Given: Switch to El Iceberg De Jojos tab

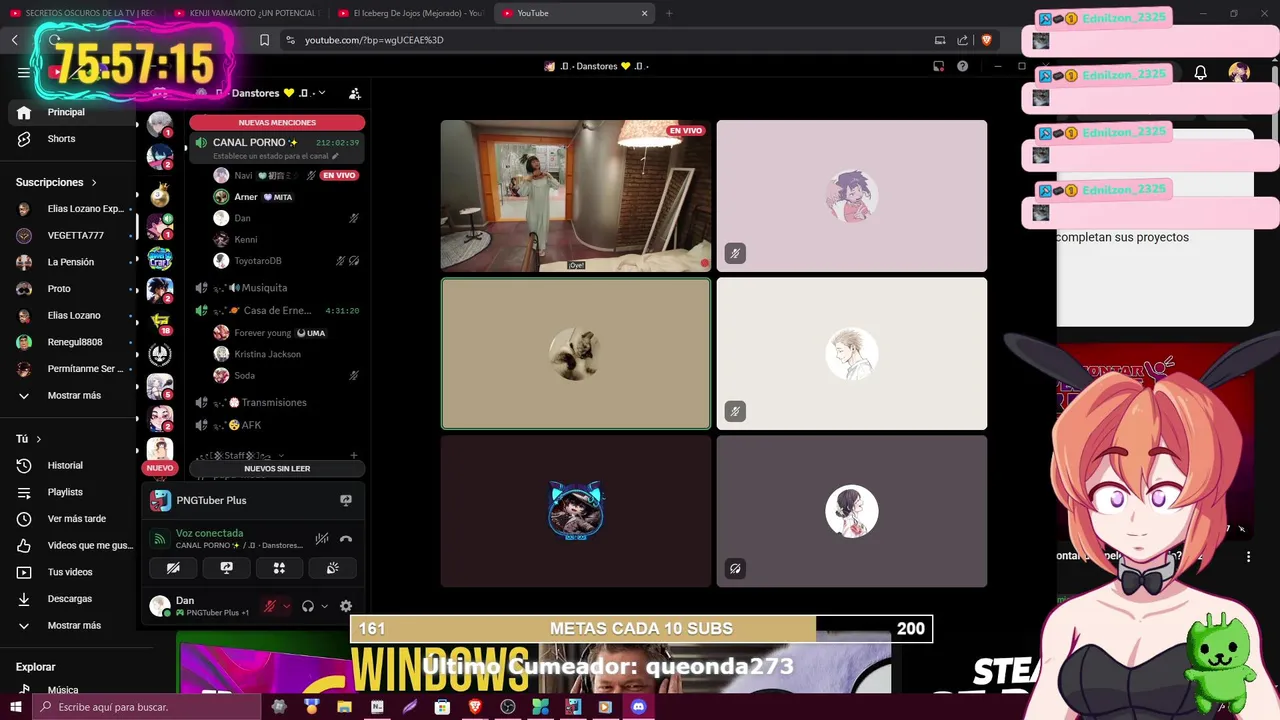Looking at the screenshot, I should click(410, 13).
